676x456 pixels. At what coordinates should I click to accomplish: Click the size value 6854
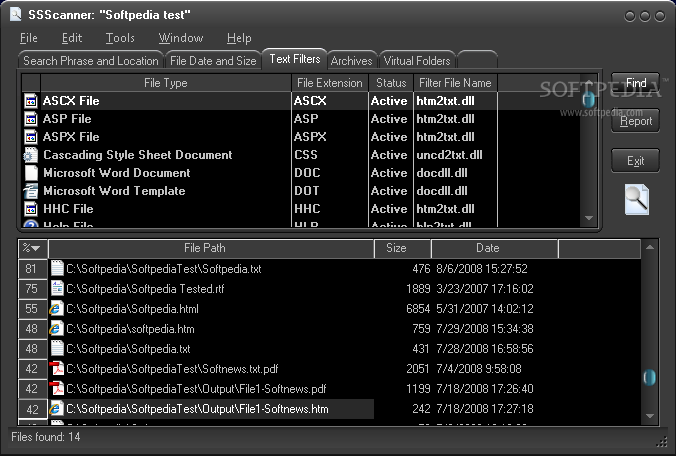(x=418, y=309)
